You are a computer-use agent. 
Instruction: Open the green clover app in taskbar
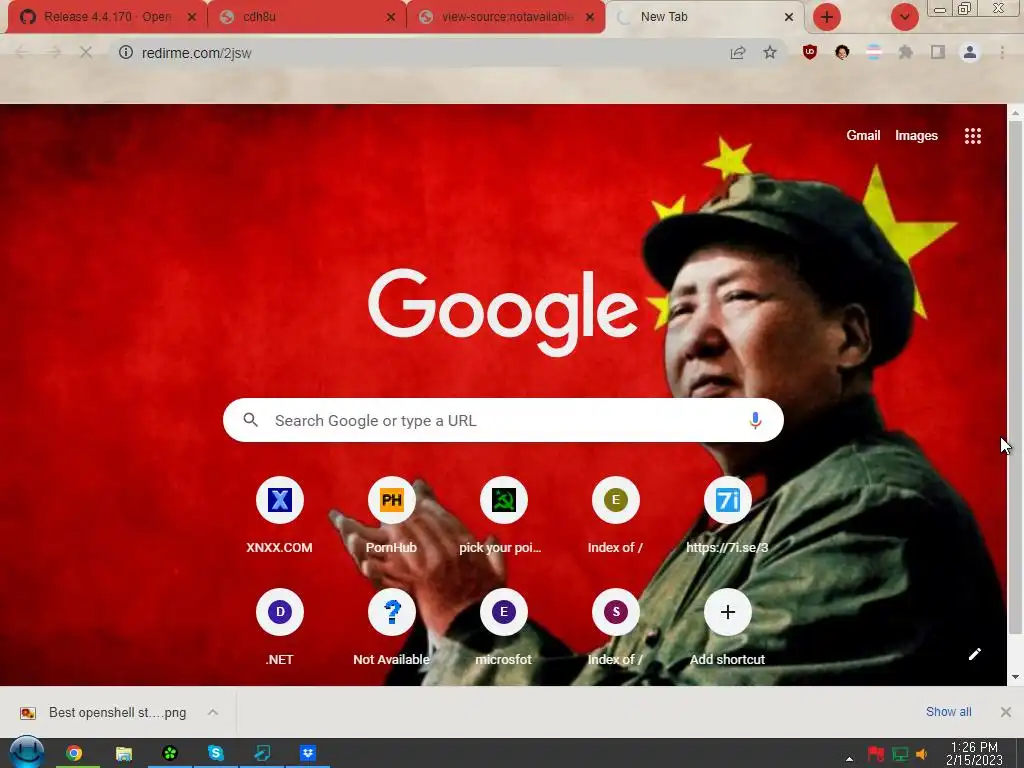(170, 753)
